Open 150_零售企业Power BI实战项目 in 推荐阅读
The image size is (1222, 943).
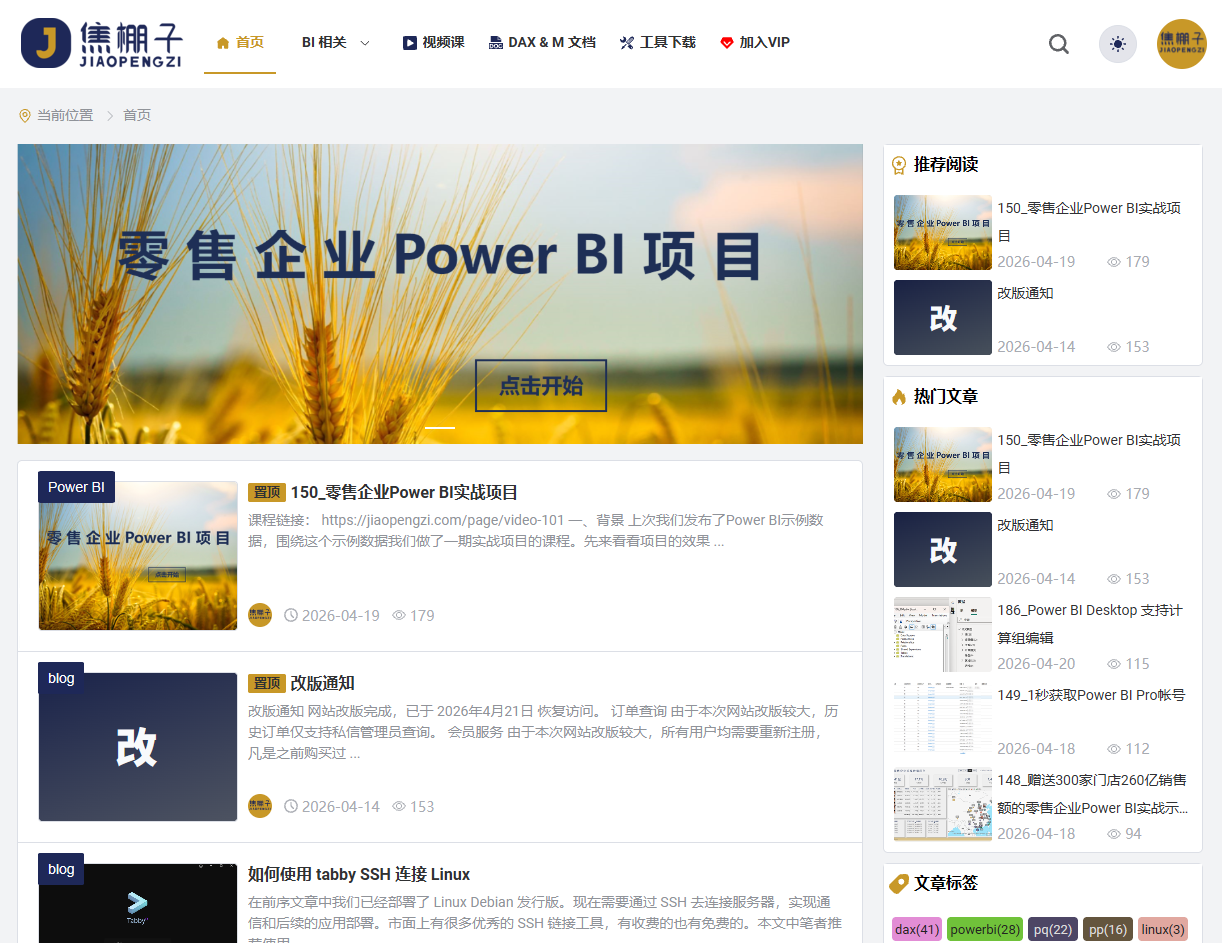[x=1089, y=222]
